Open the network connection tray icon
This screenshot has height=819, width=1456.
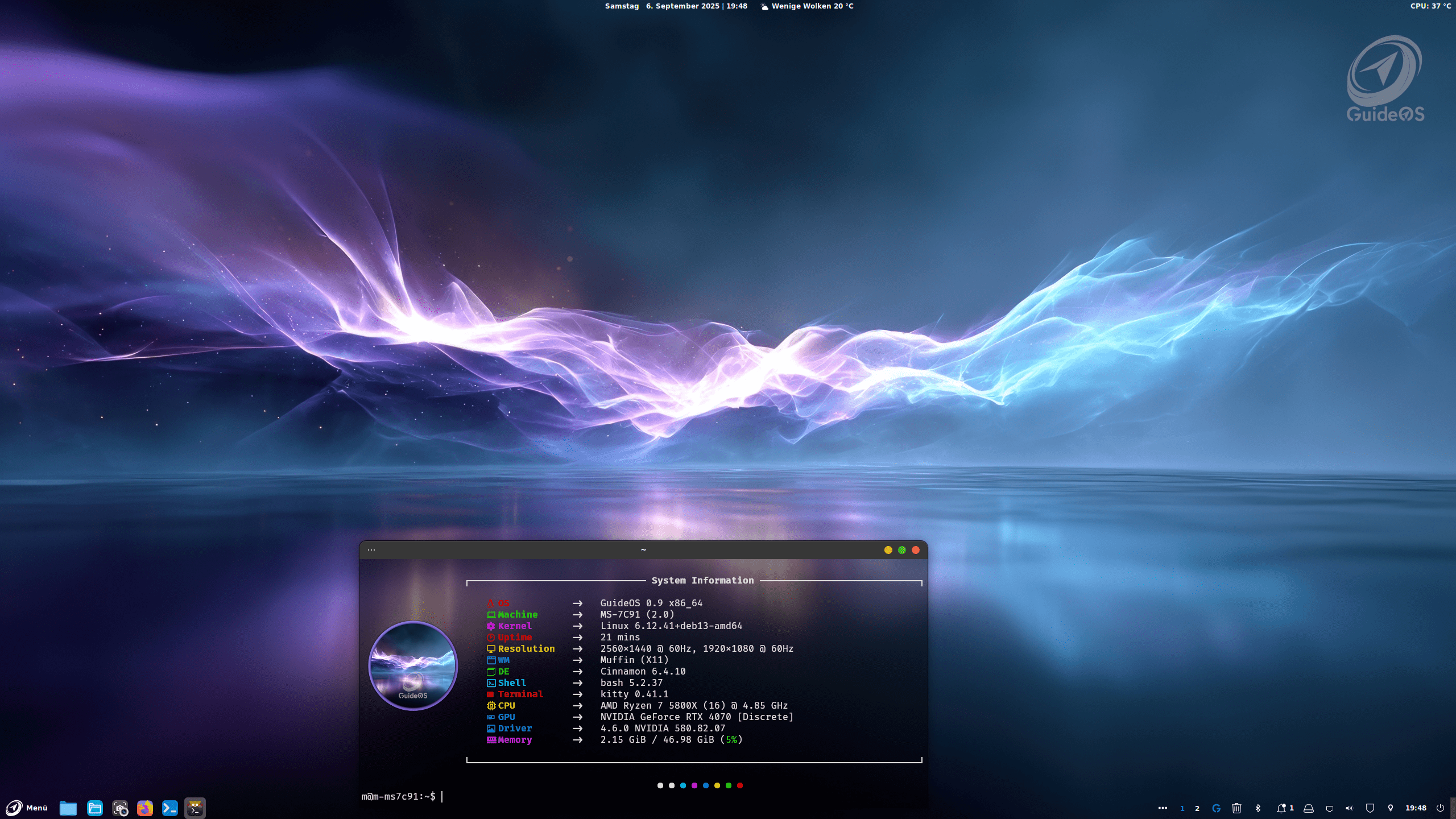pyautogui.click(x=1330, y=808)
